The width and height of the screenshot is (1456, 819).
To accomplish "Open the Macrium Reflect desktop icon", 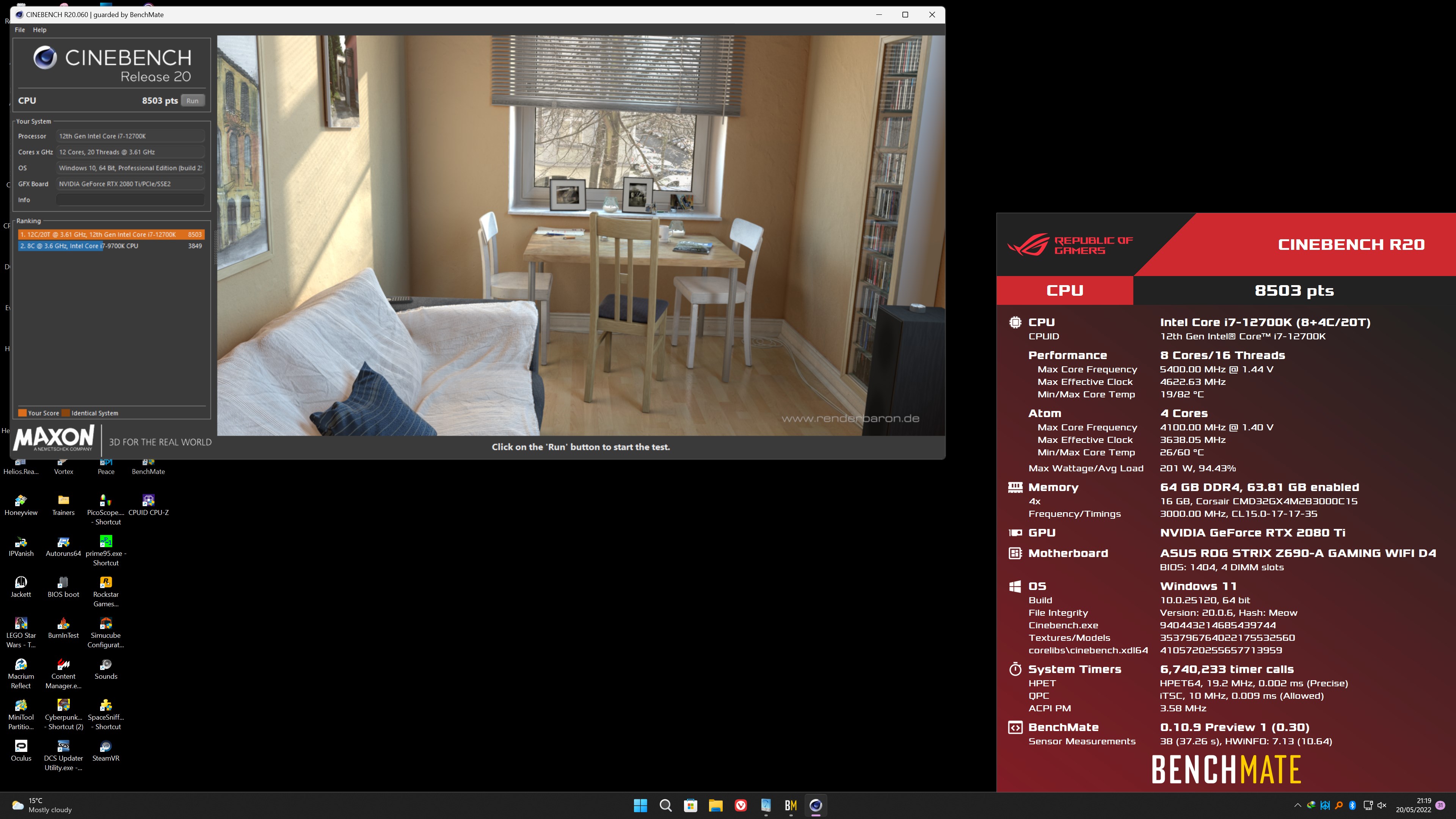I will (x=21, y=674).
